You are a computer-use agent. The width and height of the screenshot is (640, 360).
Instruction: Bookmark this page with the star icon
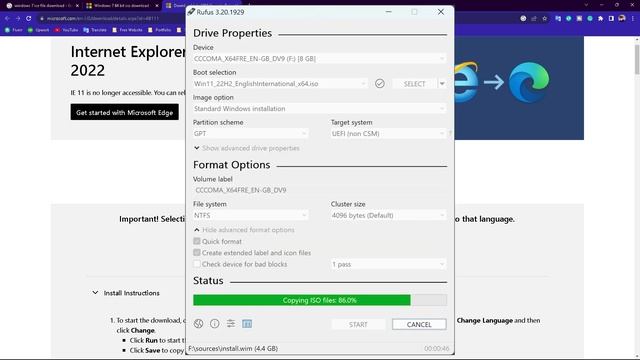[544, 18]
